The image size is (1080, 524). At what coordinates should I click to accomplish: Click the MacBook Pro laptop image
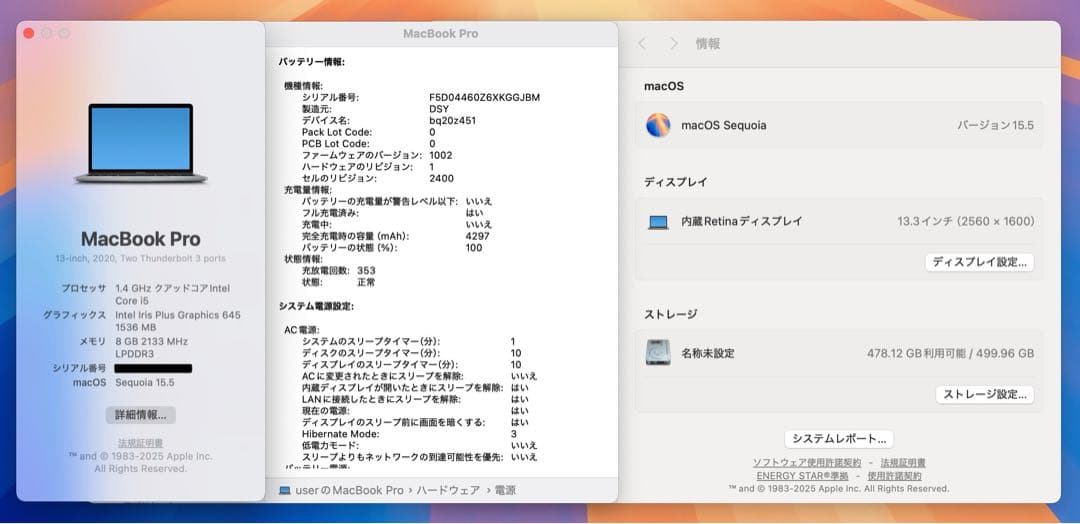140,144
